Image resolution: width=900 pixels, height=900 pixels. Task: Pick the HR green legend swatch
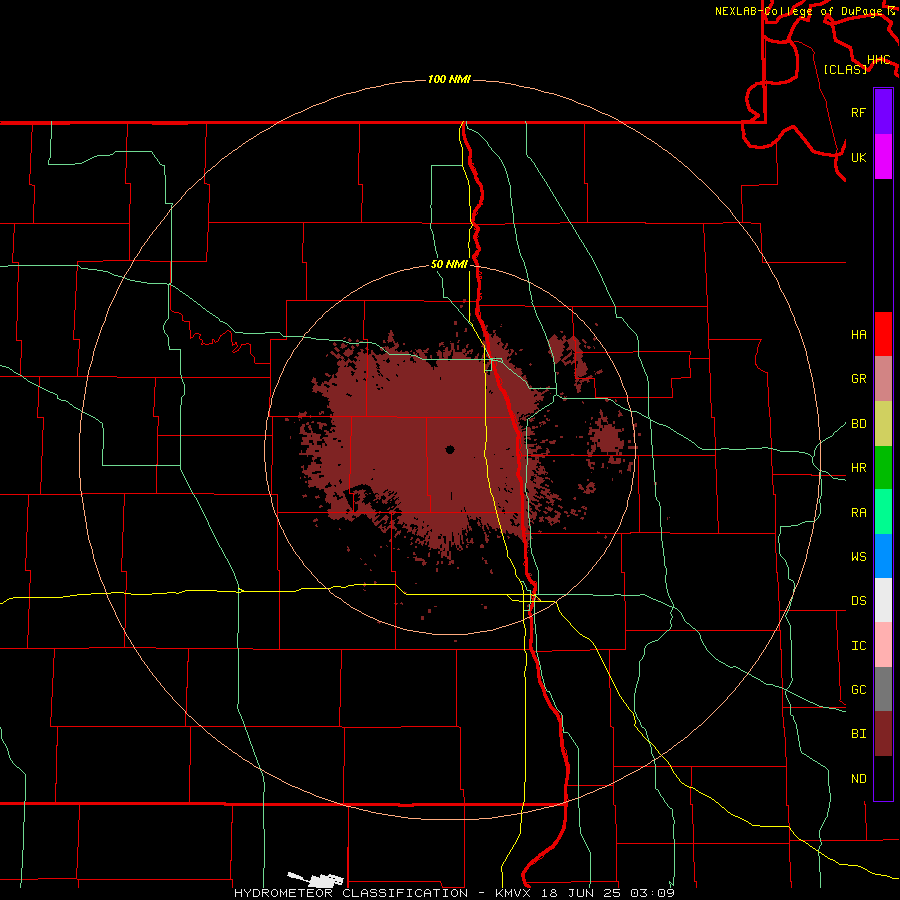click(x=883, y=468)
